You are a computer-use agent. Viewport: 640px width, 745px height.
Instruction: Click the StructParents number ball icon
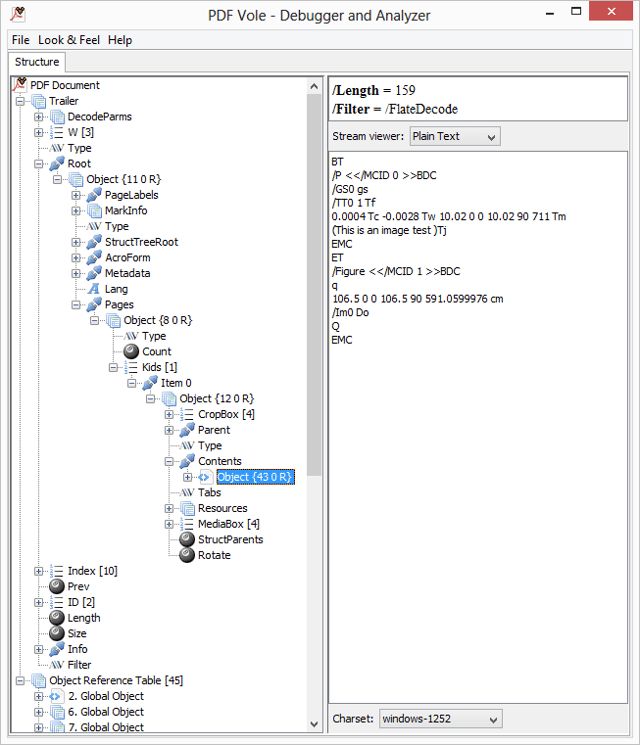point(187,539)
